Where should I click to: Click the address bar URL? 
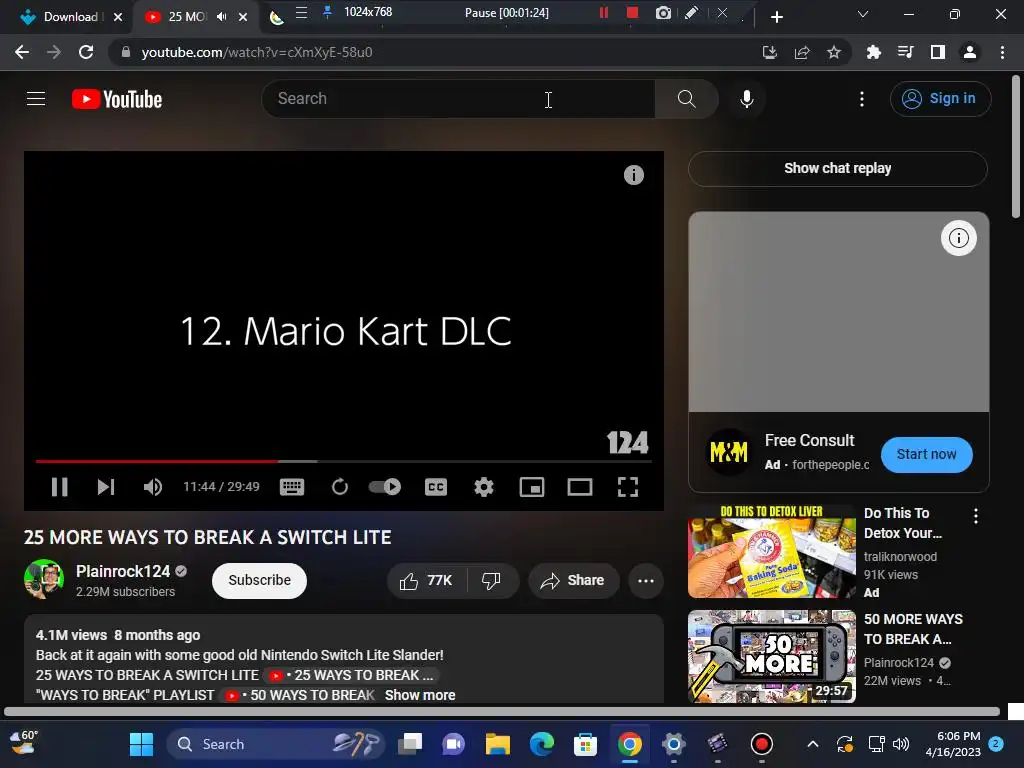tap(257, 52)
